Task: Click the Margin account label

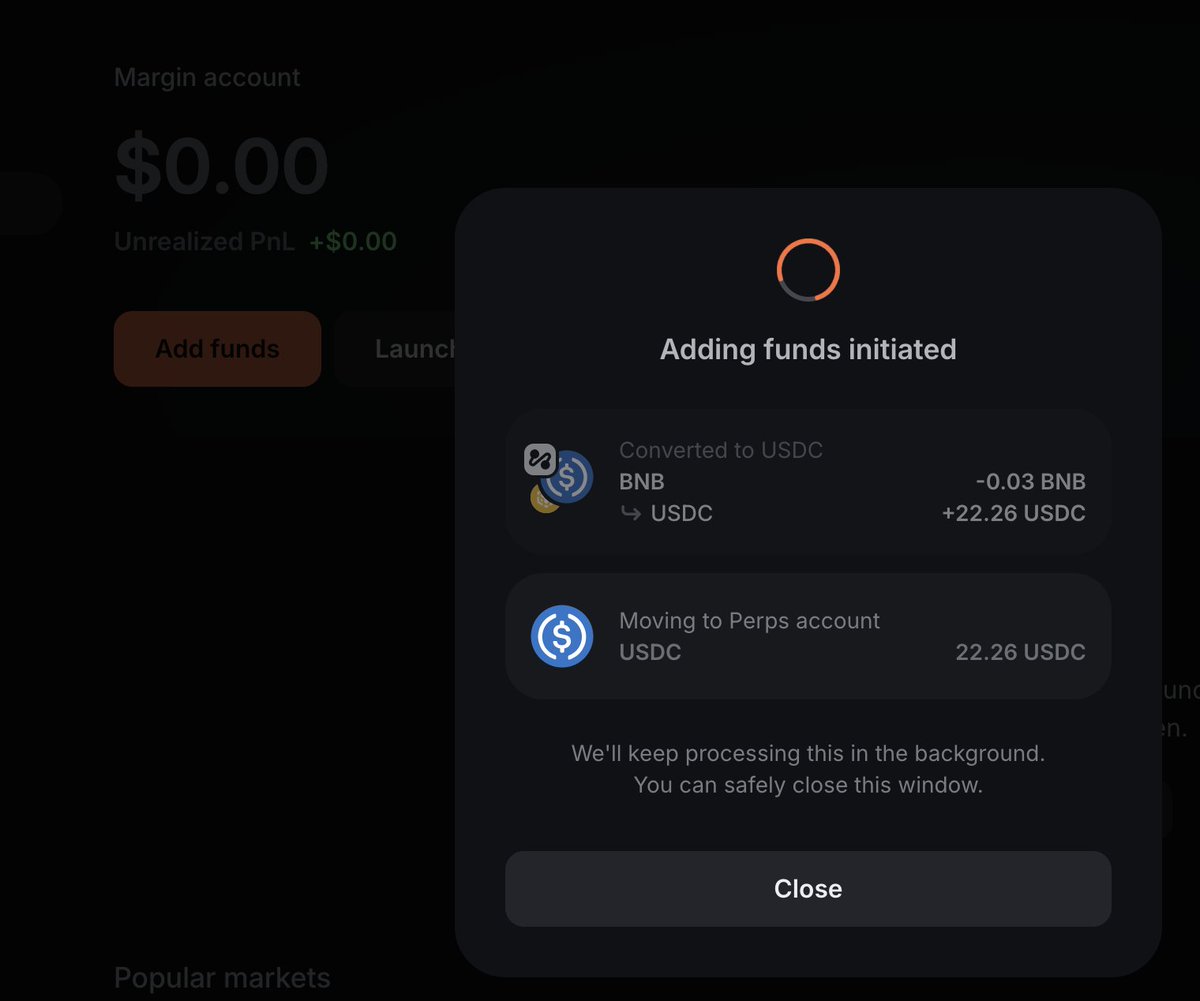Action: [x=207, y=77]
